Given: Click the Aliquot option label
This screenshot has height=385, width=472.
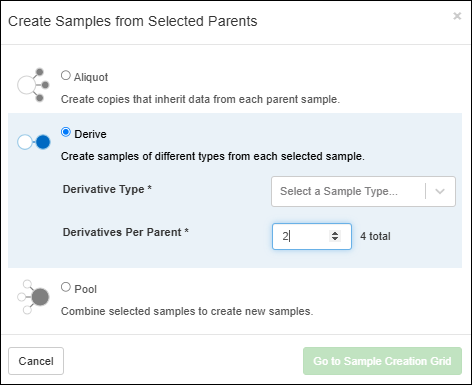Looking at the screenshot, I should tap(91, 77).
